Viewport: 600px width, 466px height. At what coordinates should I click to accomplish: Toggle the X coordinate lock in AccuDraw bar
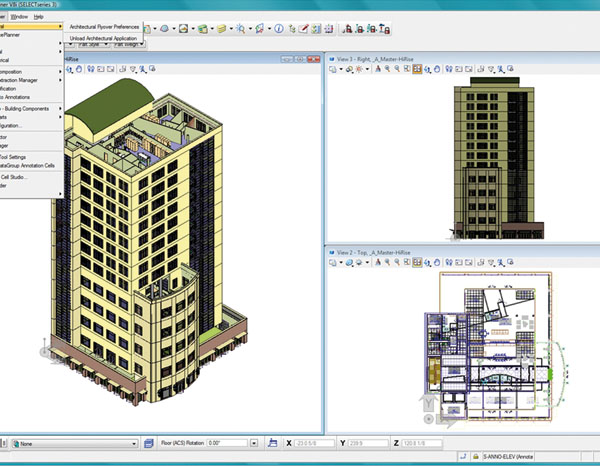[288, 442]
